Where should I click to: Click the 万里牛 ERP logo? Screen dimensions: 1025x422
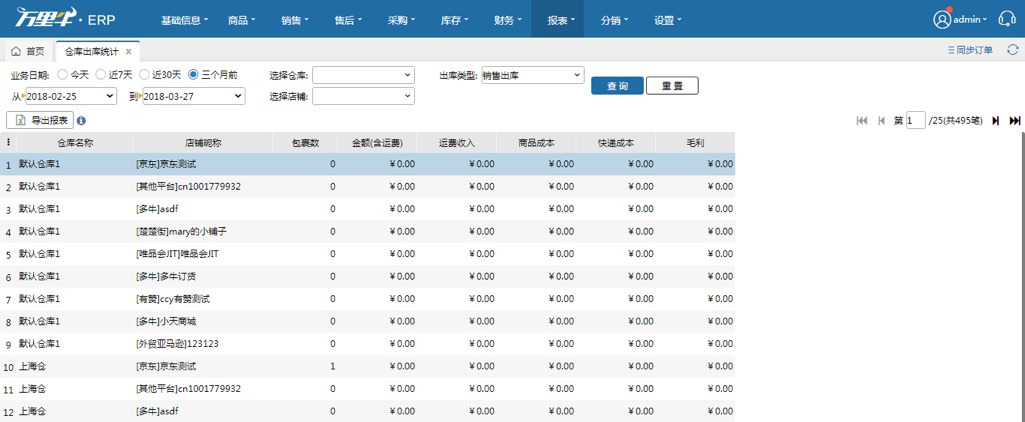[x=65, y=19]
